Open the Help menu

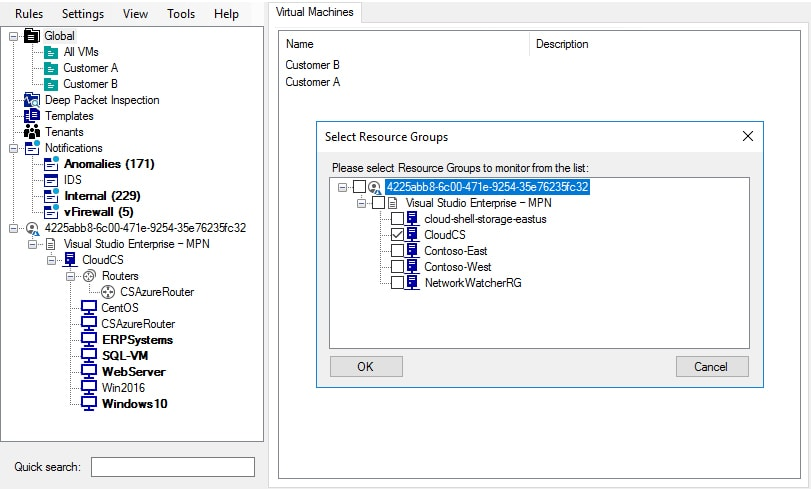(x=226, y=14)
